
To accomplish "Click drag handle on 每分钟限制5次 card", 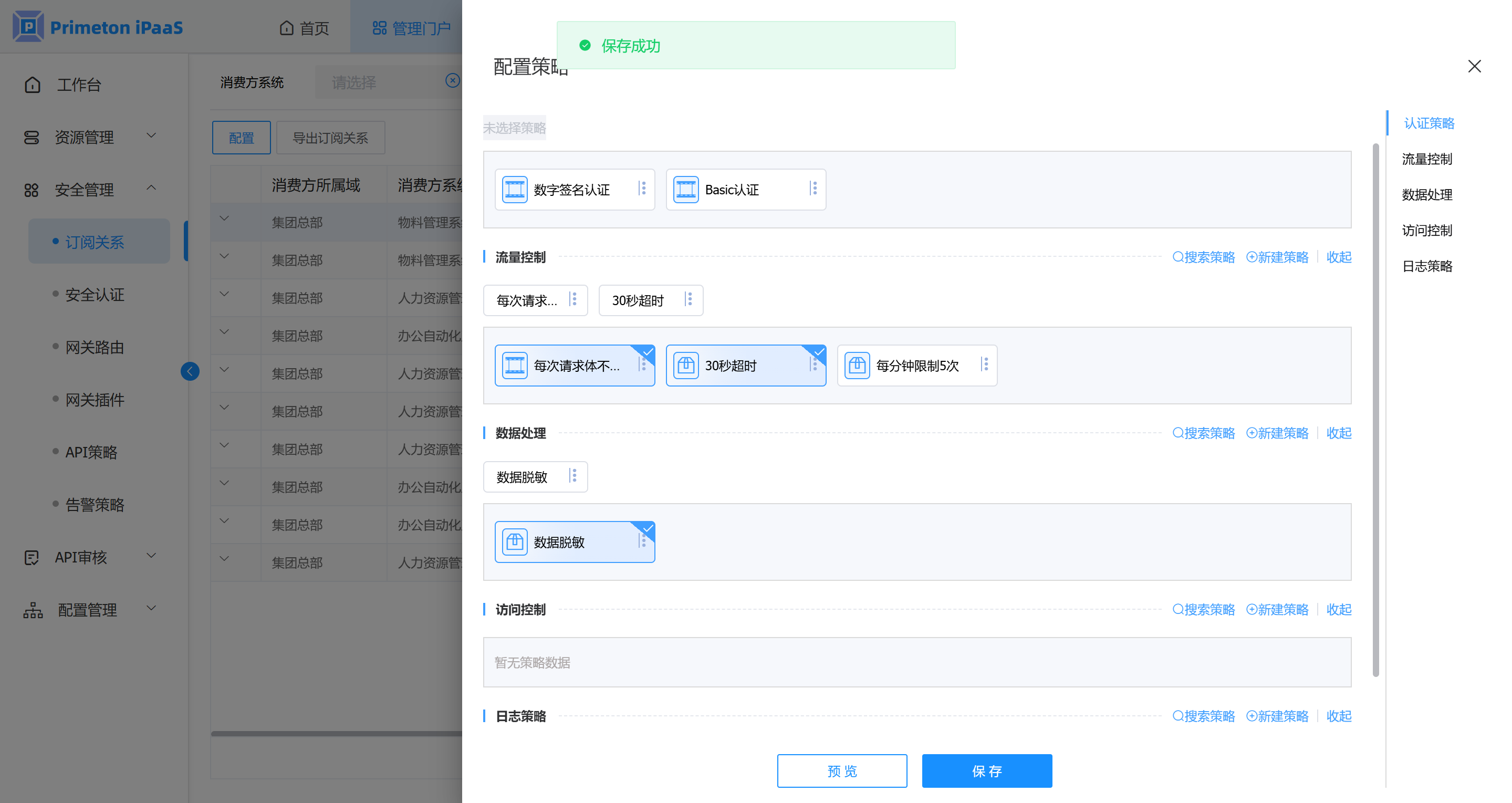I will point(985,364).
